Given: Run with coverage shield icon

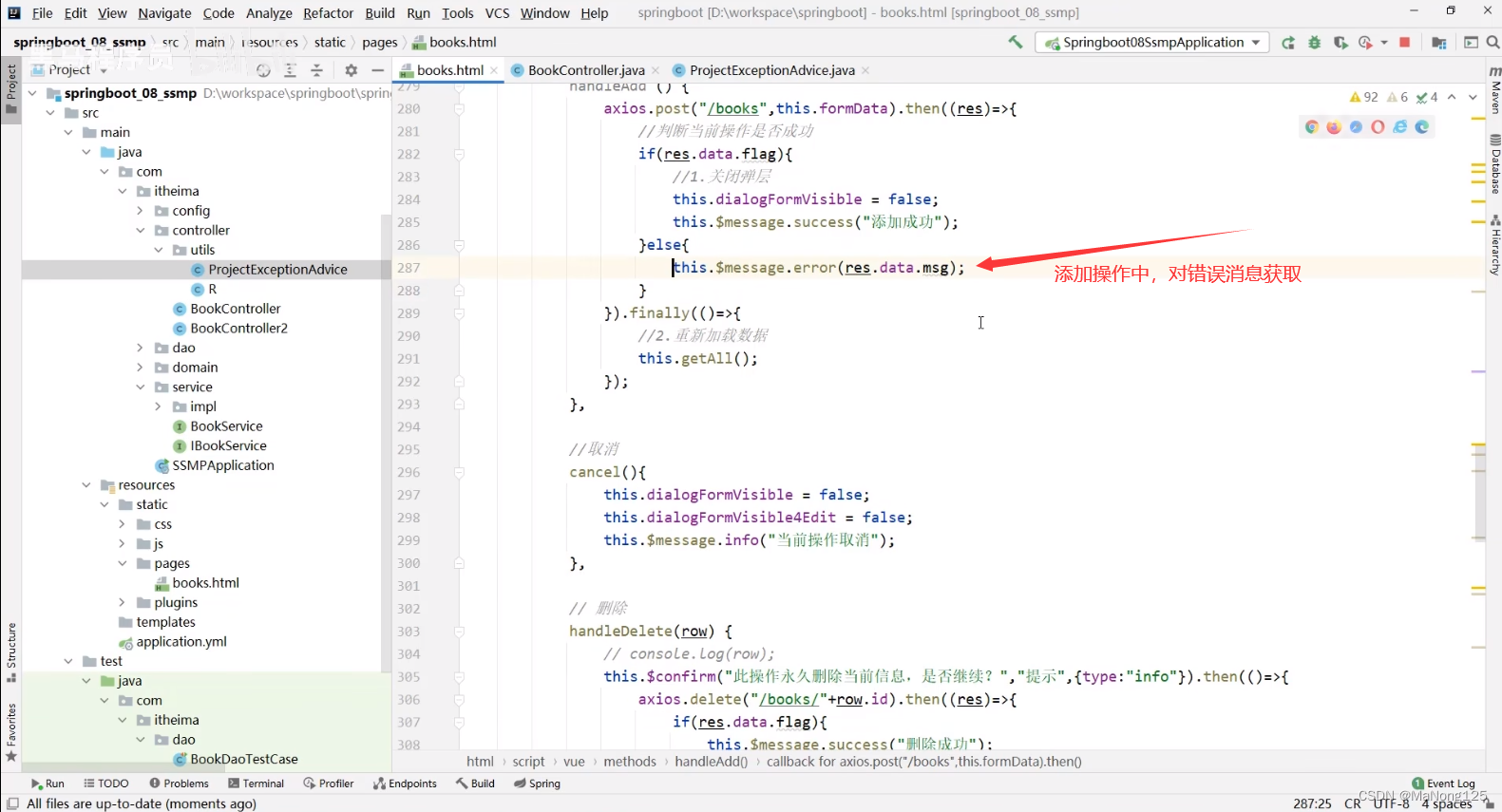Looking at the screenshot, I should pos(1340,43).
